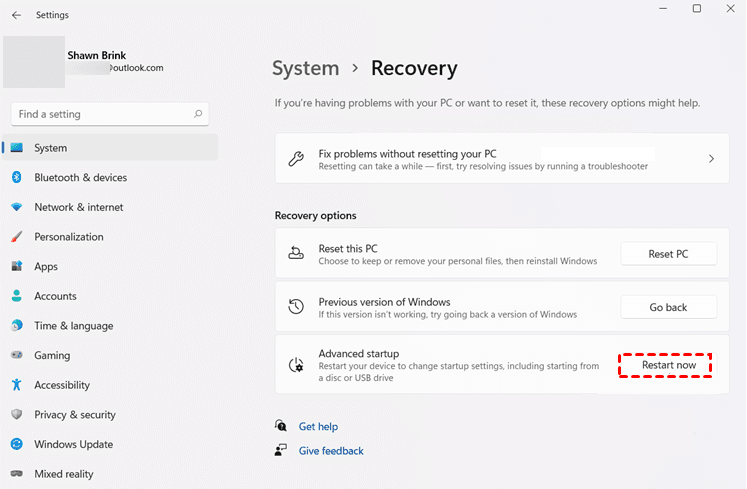747x489 pixels.
Task: Click the Gaming controller icon
Action: click(x=16, y=355)
